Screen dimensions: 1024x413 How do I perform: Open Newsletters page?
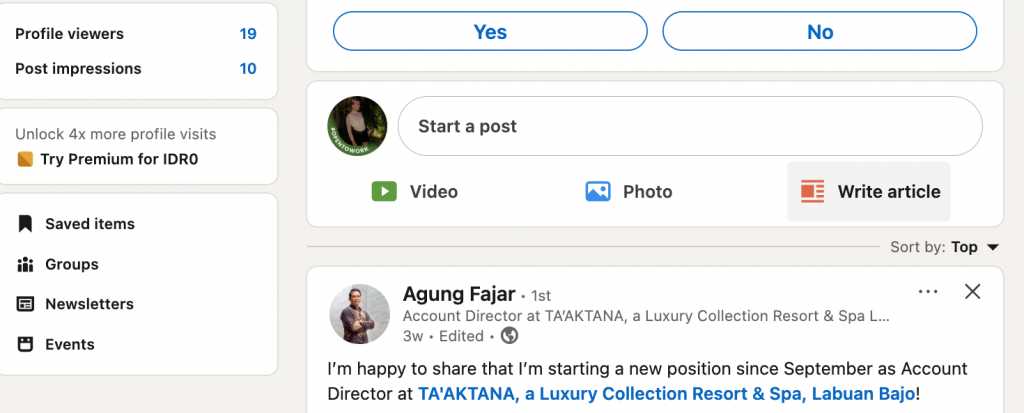click(89, 304)
